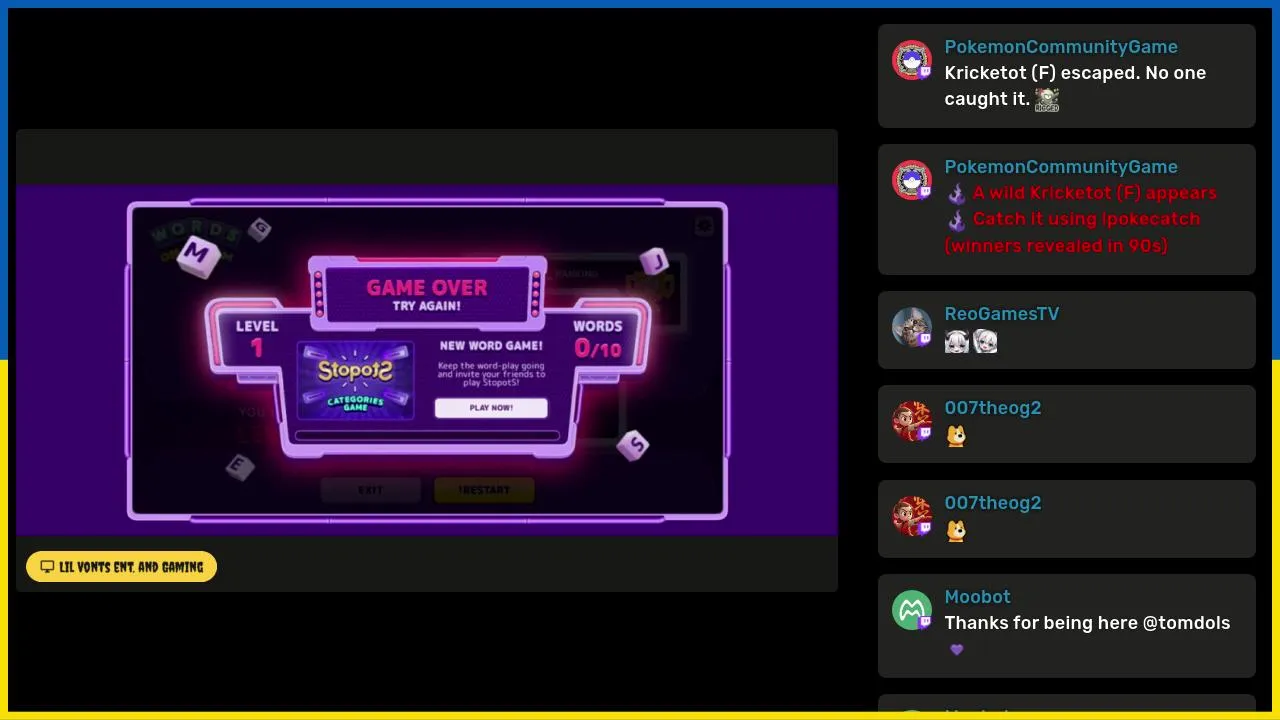The image size is (1280, 720).
Task: Click the dimmed RESTART button
Action: 484,490
